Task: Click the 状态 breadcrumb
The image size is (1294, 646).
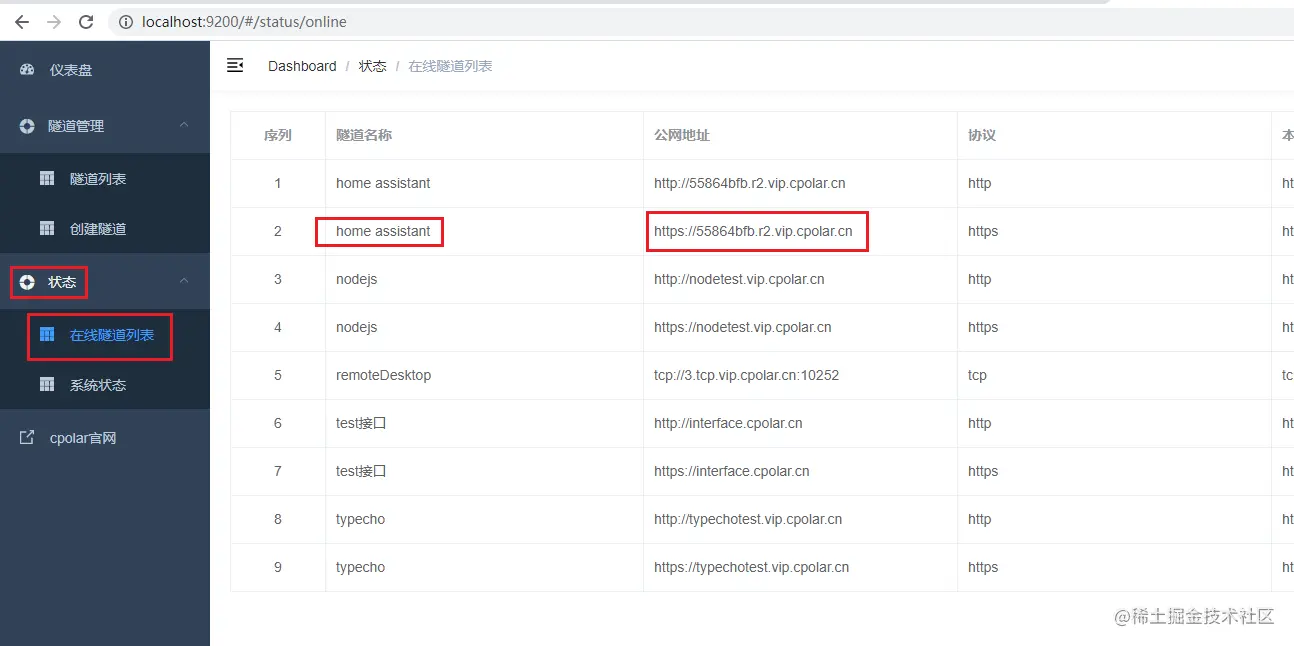Action: click(373, 66)
